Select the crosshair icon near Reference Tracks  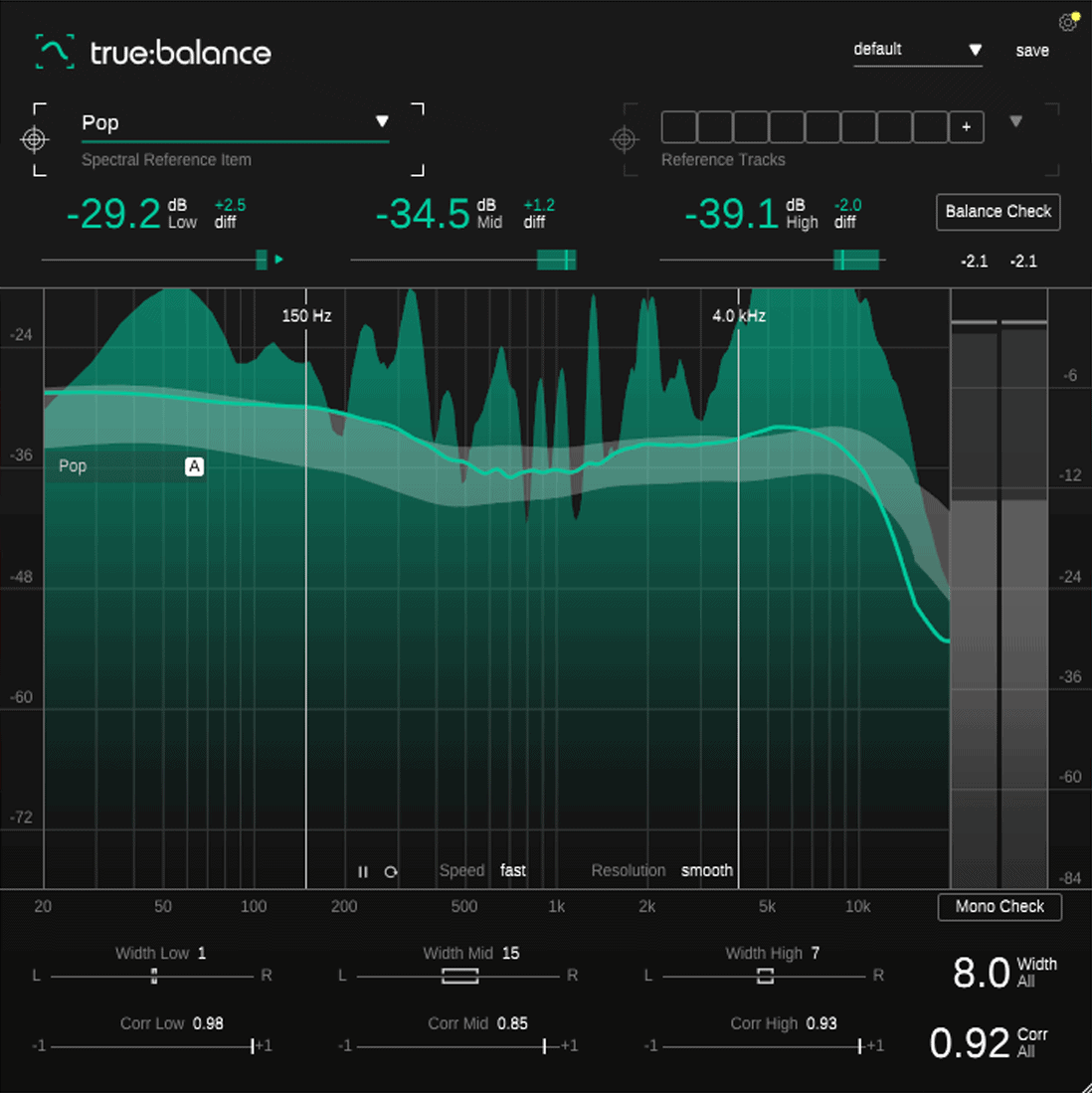(625, 139)
